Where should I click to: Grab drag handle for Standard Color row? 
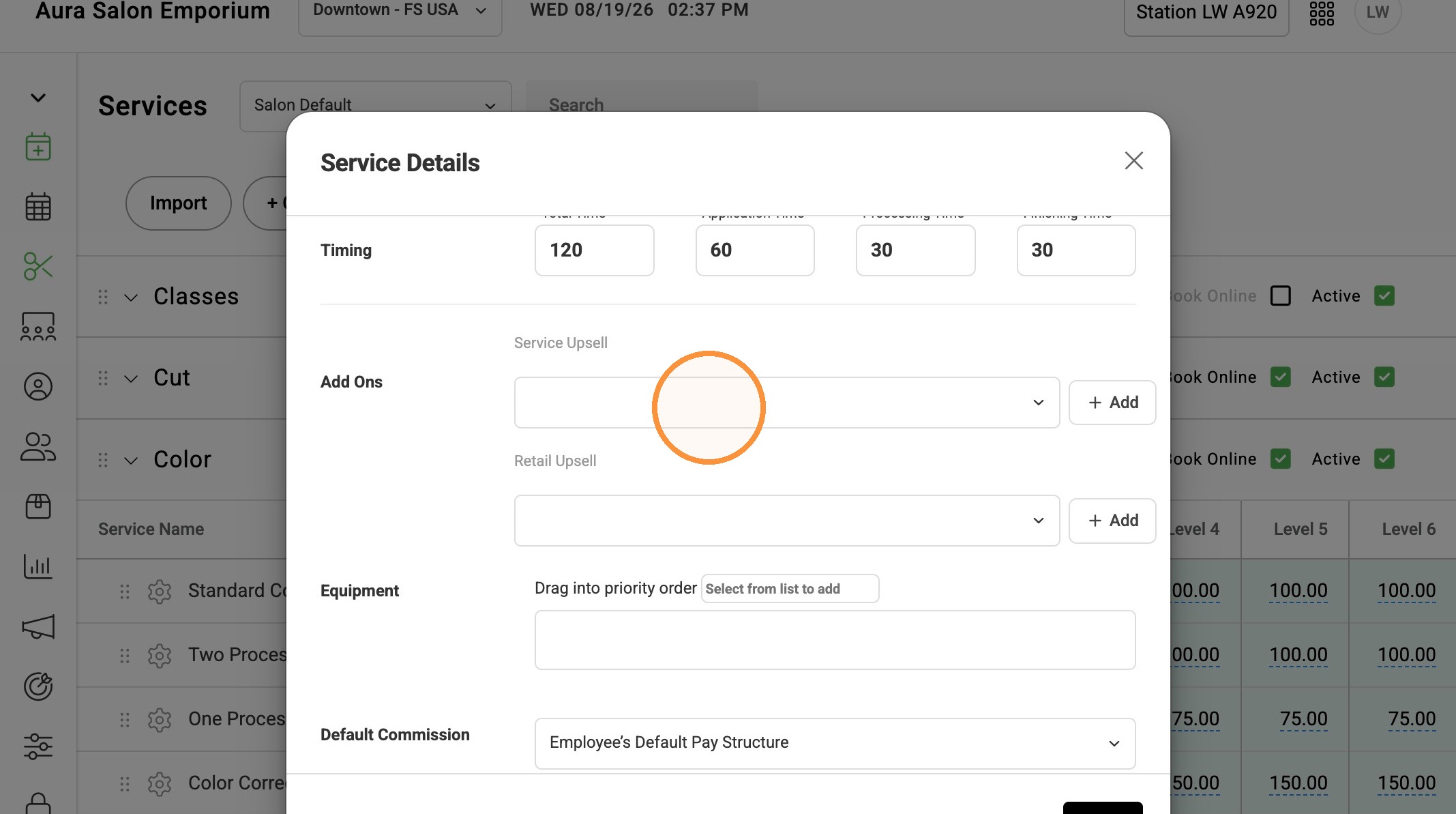125,591
